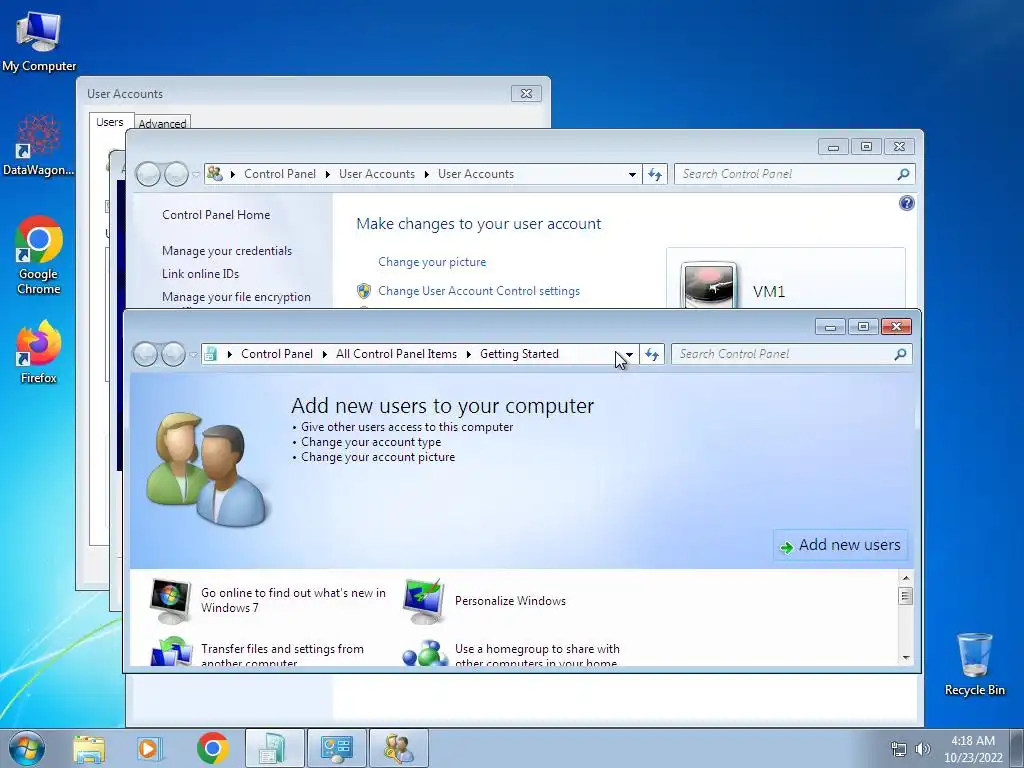This screenshot has width=1024, height=768.
Task: Click All Control Panel Items breadcrumb
Action: [x=396, y=354]
